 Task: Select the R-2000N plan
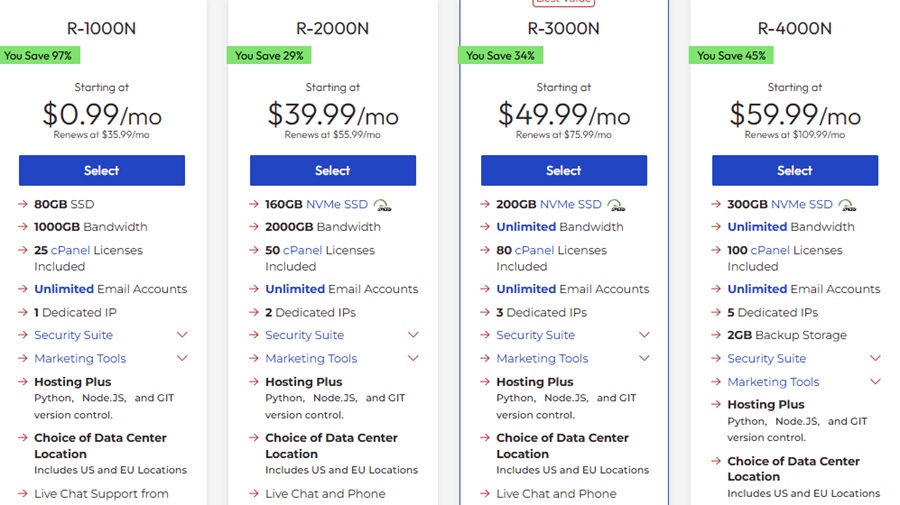coord(332,170)
